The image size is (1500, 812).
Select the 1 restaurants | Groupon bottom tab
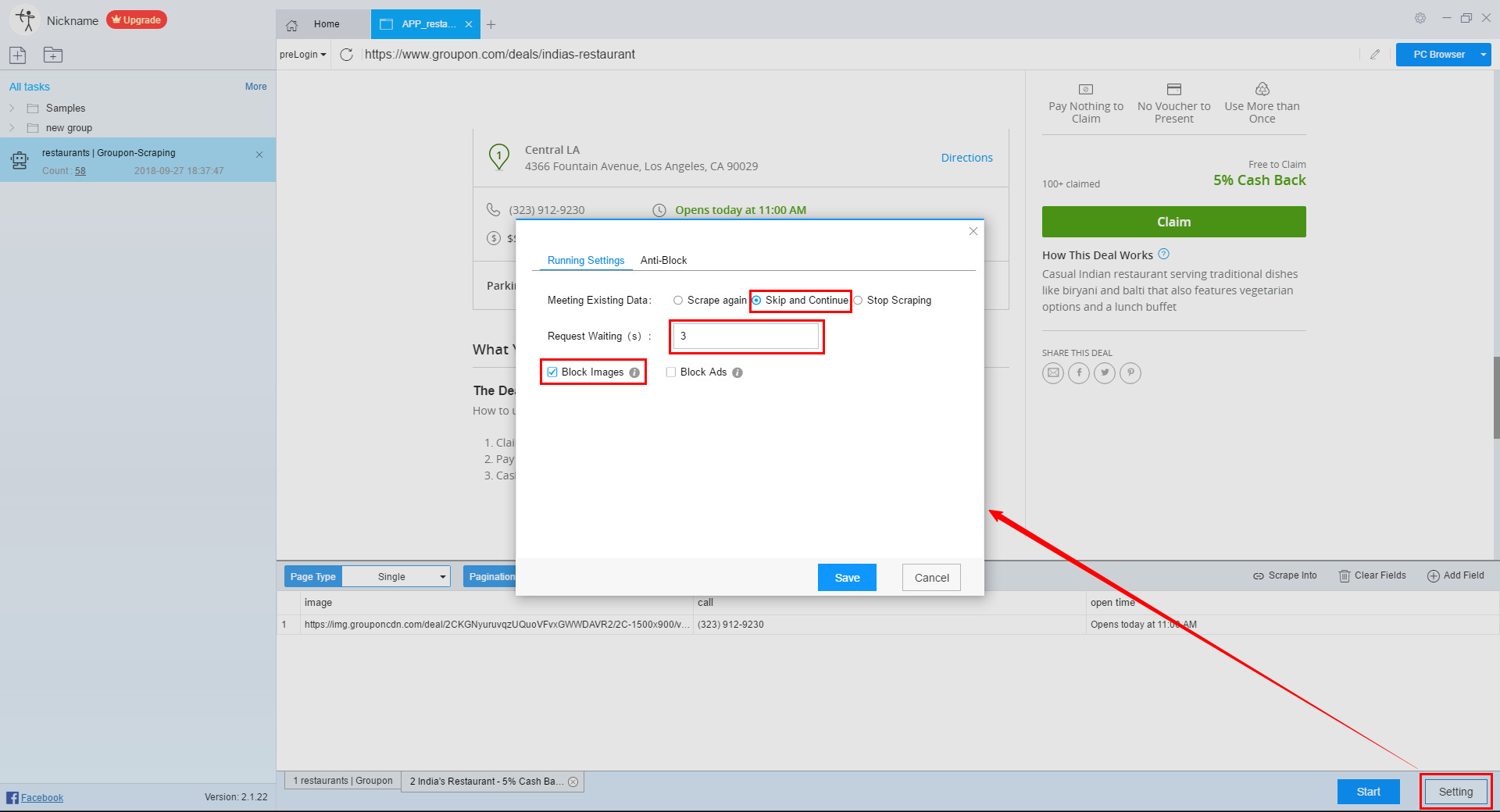click(x=343, y=781)
